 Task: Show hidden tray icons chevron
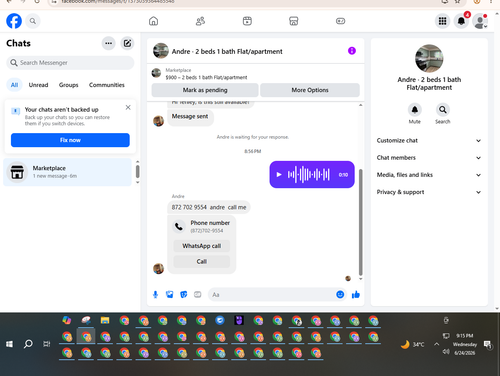click(x=436, y=344)
